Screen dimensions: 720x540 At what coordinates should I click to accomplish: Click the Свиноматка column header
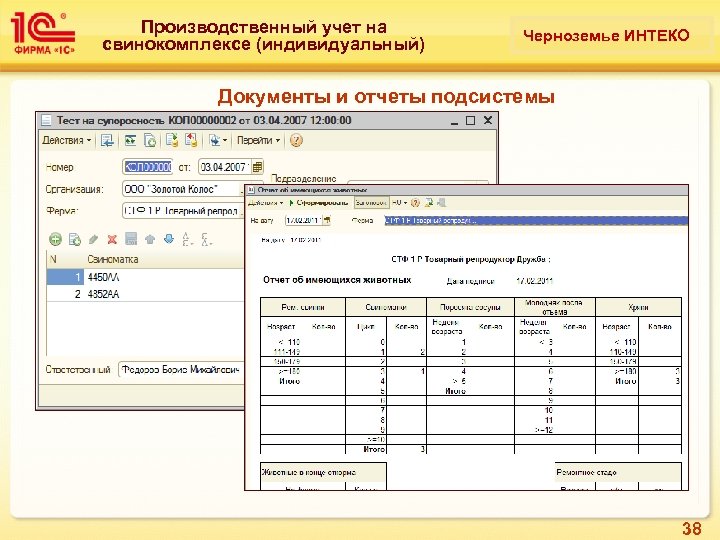coord(163,259)
